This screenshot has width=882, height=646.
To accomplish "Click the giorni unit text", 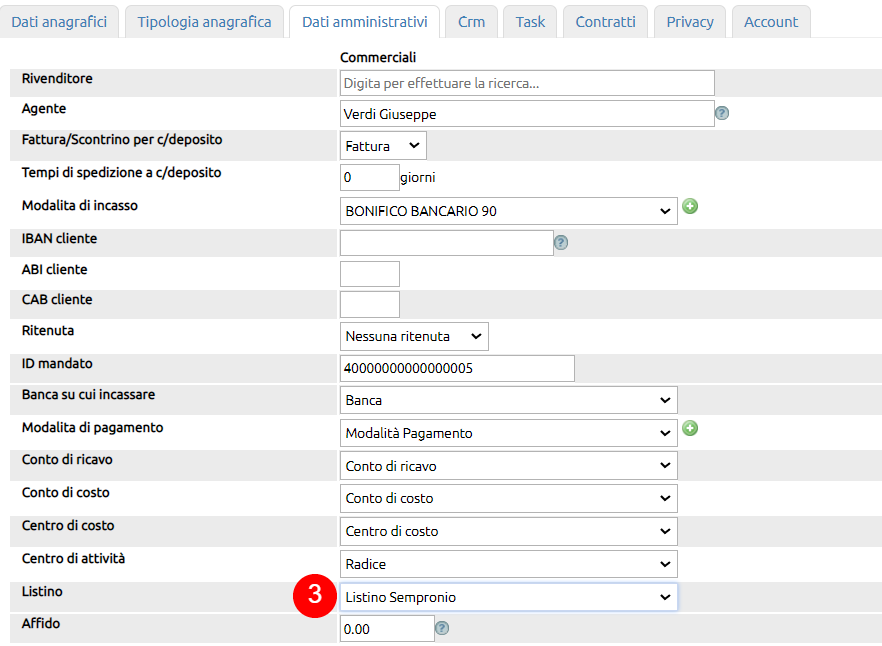I will [418, 177].
